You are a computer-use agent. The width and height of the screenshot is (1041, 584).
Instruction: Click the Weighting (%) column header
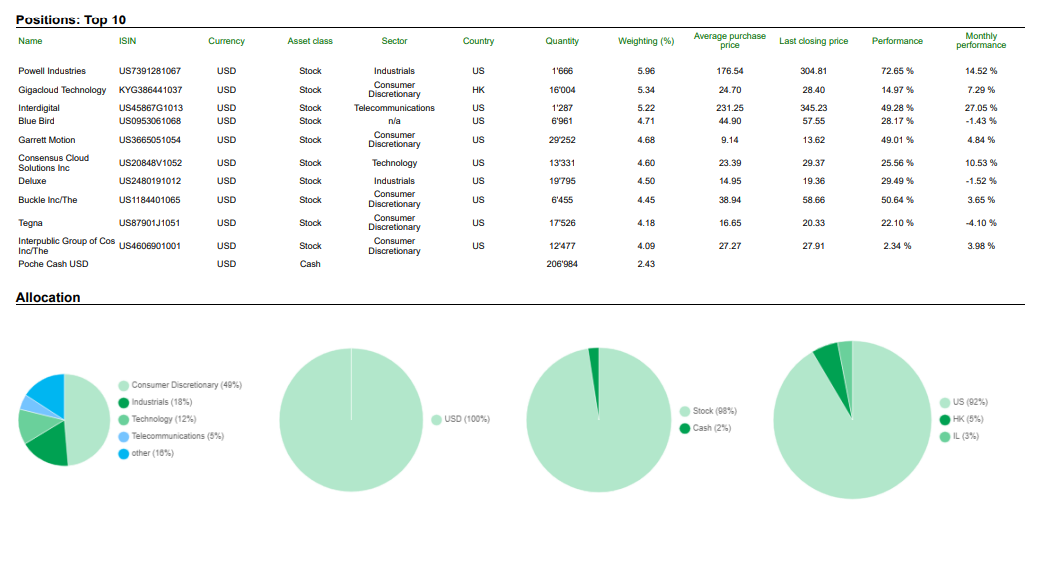(x=646, y=41)
